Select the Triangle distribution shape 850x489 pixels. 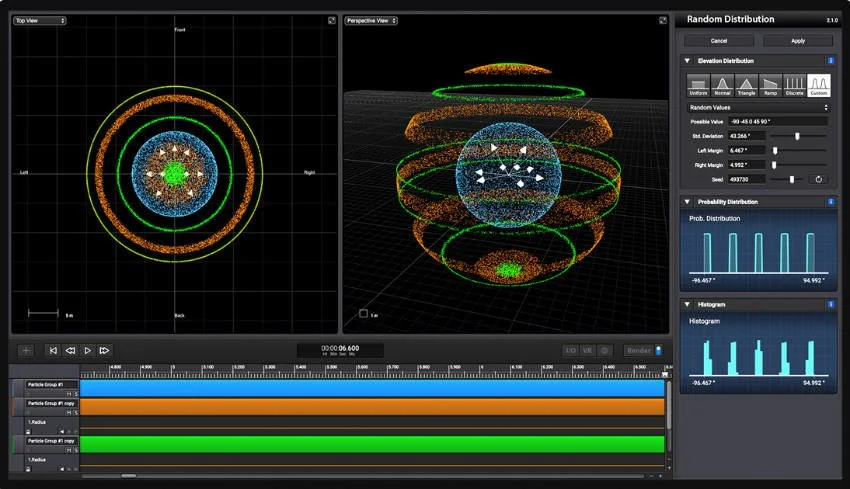(746, 86)
